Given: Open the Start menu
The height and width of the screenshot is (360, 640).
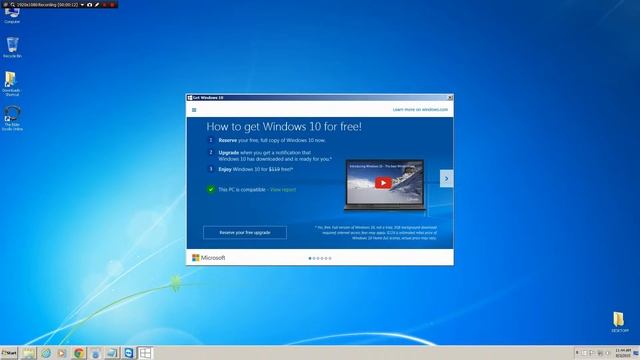Looking at the screenshot, I should [x=9, y=353].
